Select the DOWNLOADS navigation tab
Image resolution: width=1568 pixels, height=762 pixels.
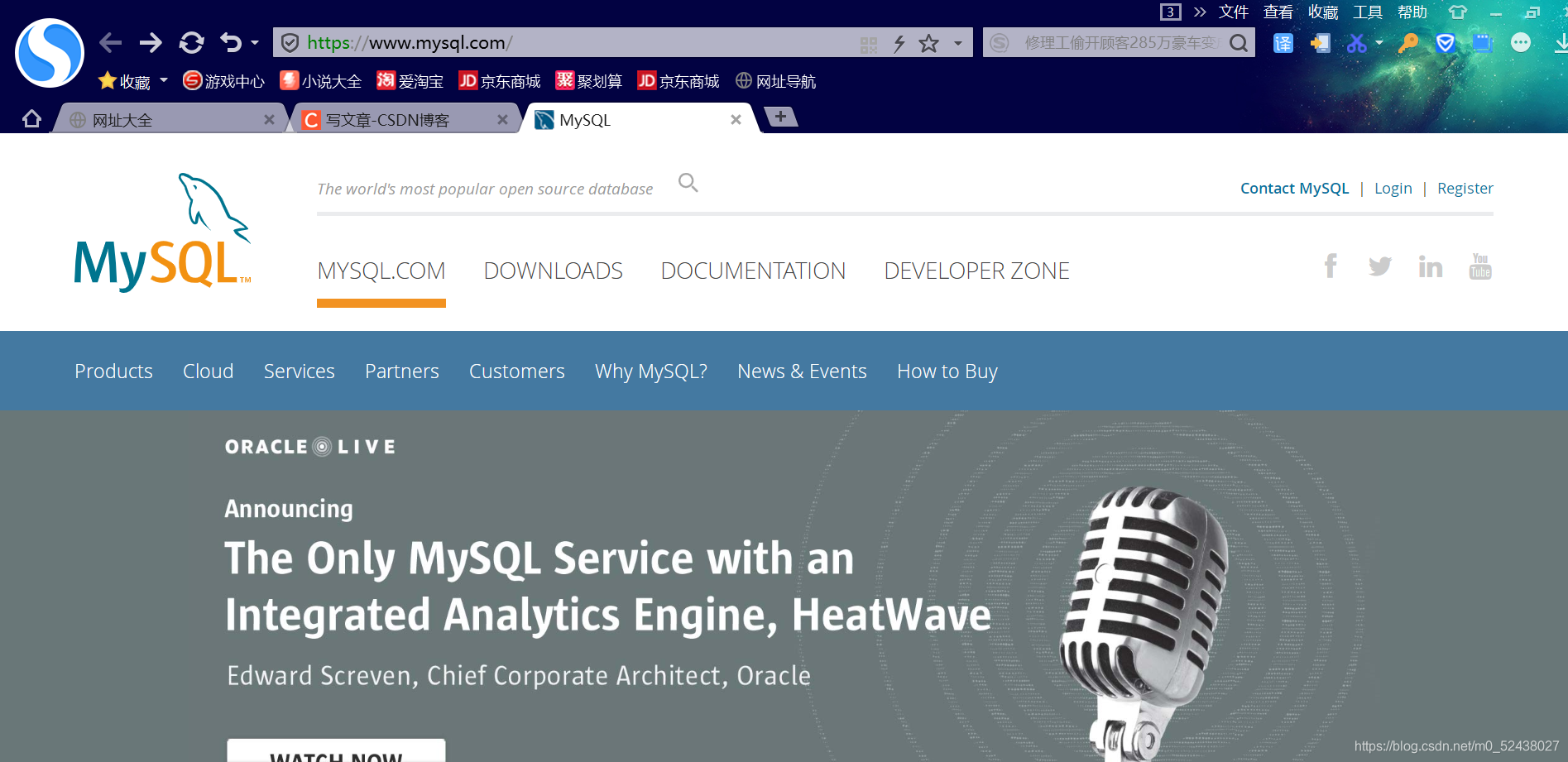pyautogui.click(x=553, y=271)
